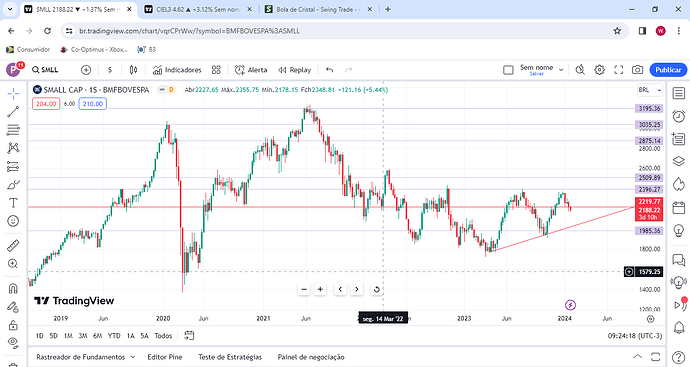Open object tree layers panel
Viewport: 690px width, 367px height.
[679, 161]
